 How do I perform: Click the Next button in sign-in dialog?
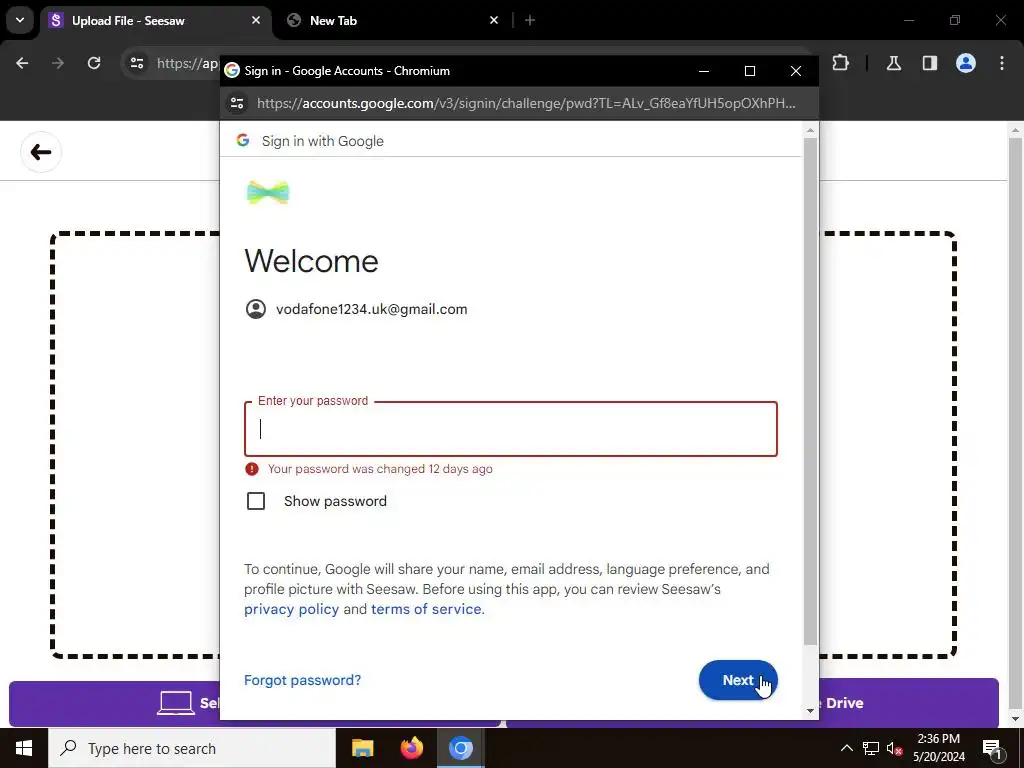[738, 680]
